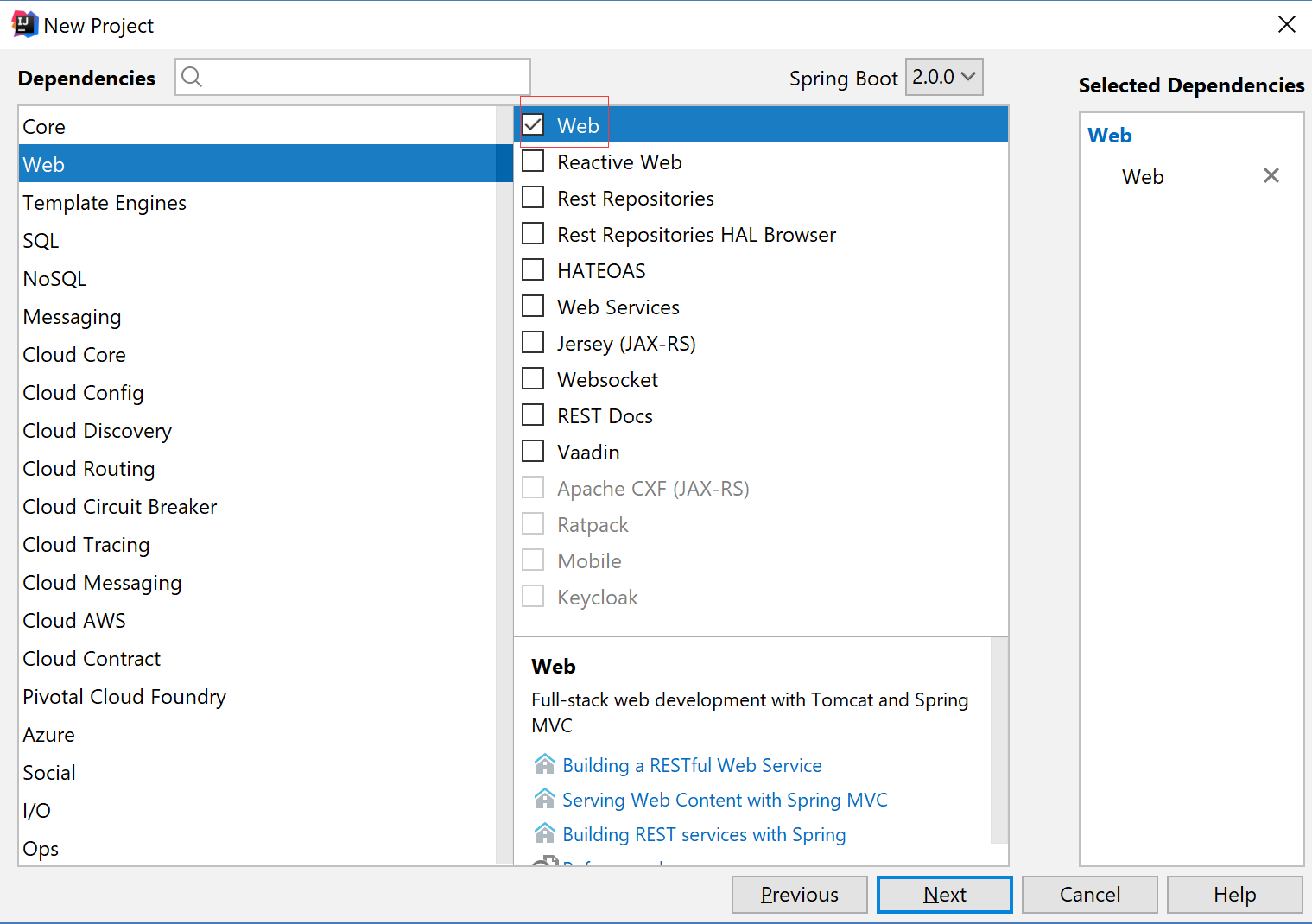
Task: Open Building REST services with Spring link
Action: [x=704, y=834]
